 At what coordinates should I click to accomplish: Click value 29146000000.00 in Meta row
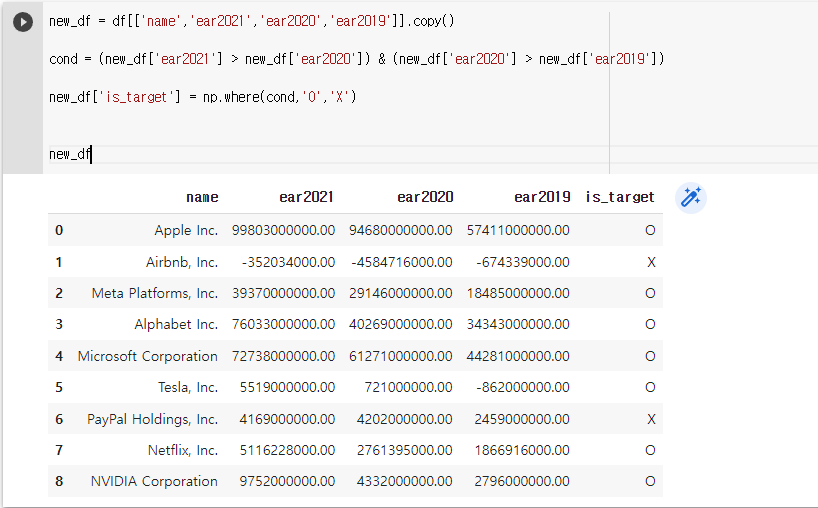[401, 293]
